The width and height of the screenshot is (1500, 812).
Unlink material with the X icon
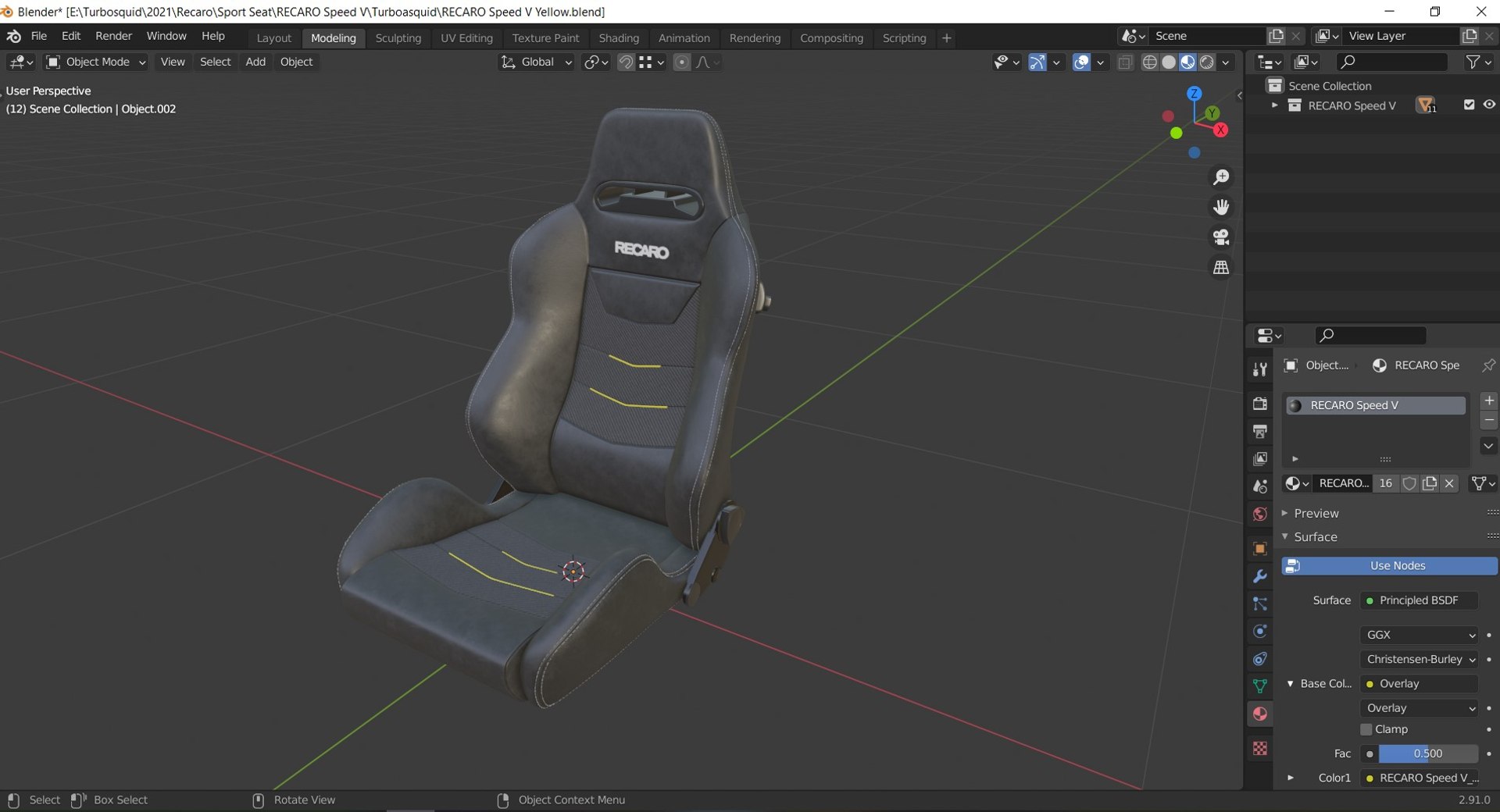[1450, 483]
